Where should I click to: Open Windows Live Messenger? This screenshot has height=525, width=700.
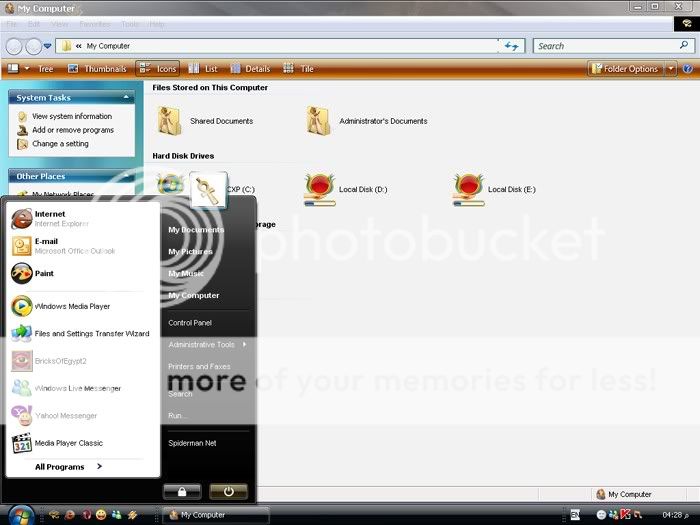[x=66, y=388]
